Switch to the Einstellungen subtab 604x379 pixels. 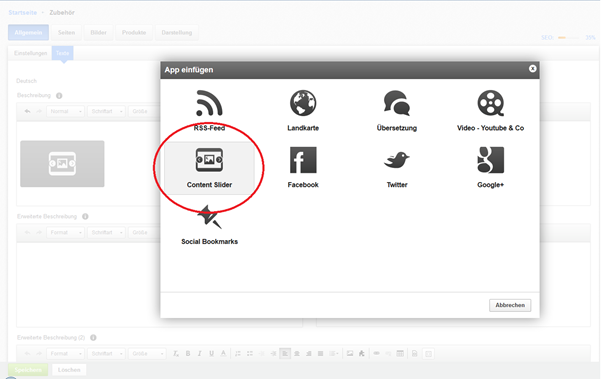tap(30, 53)
